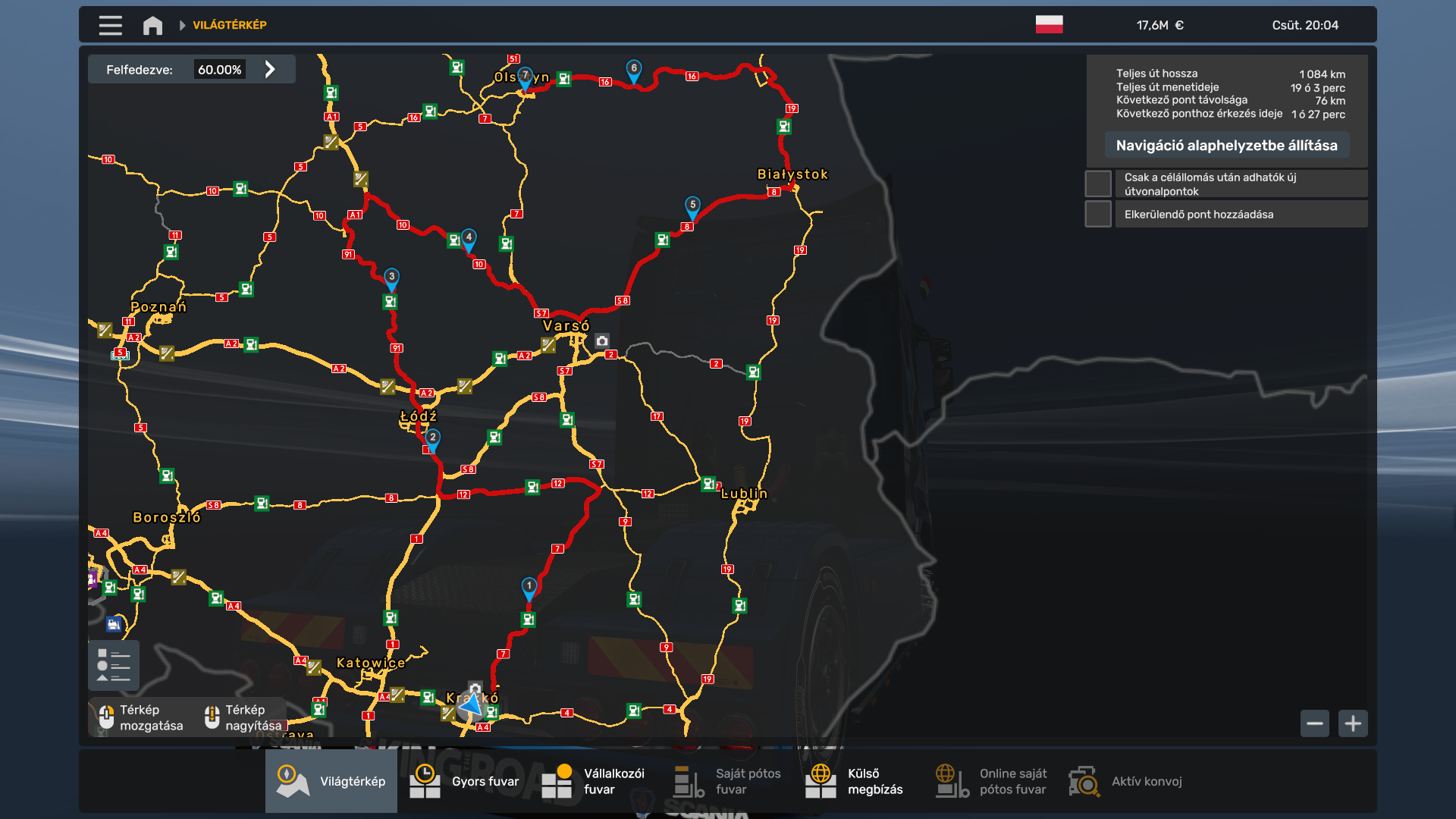This screenshot has width=1456, height=819.
Task: Open the Gyors fuvar clock icon
Action: click(425, 781)
